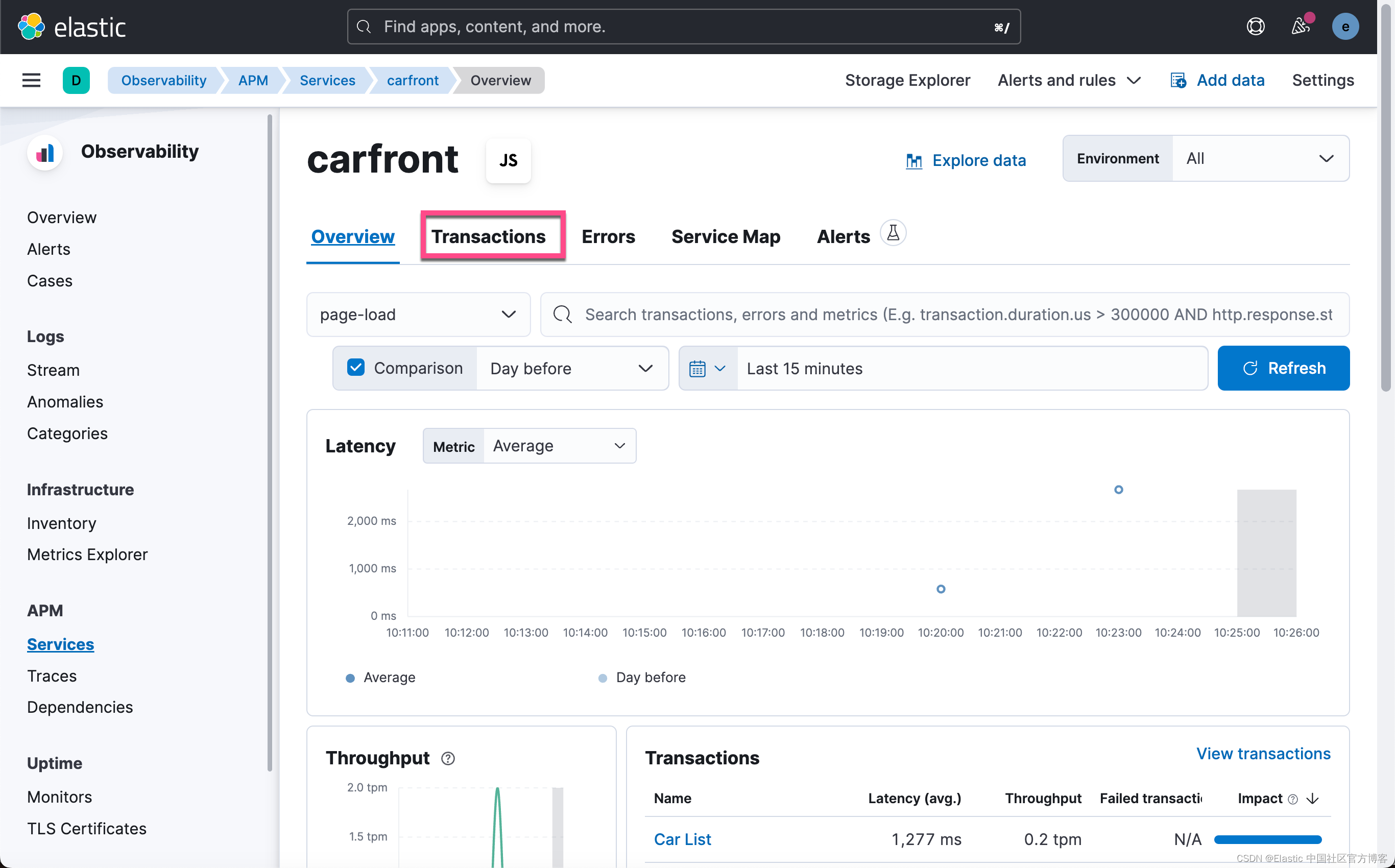Click the Throughput help question icon

click(448, 758)
